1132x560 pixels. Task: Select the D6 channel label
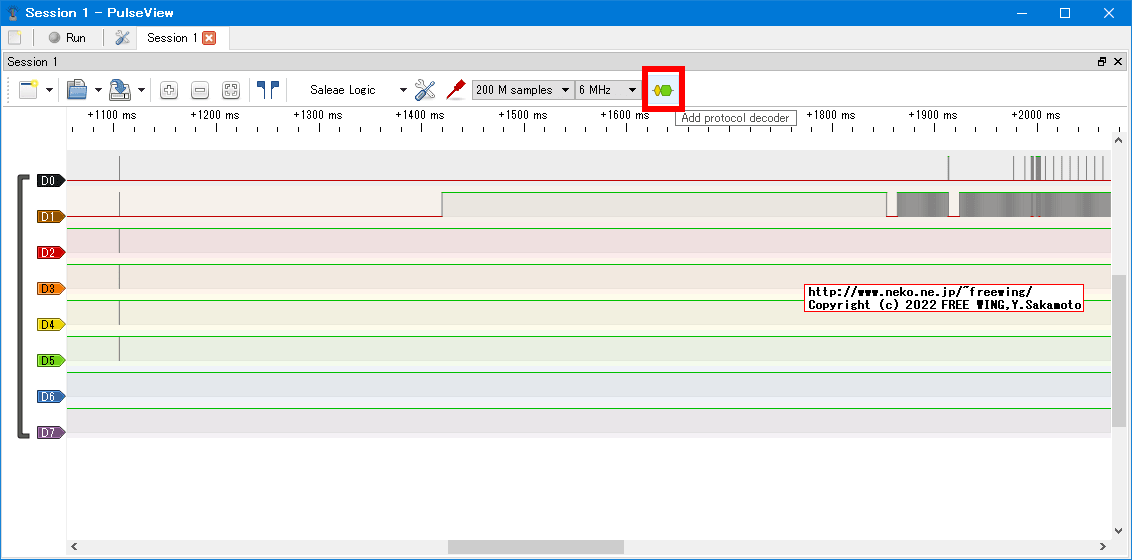click(51, 396)
